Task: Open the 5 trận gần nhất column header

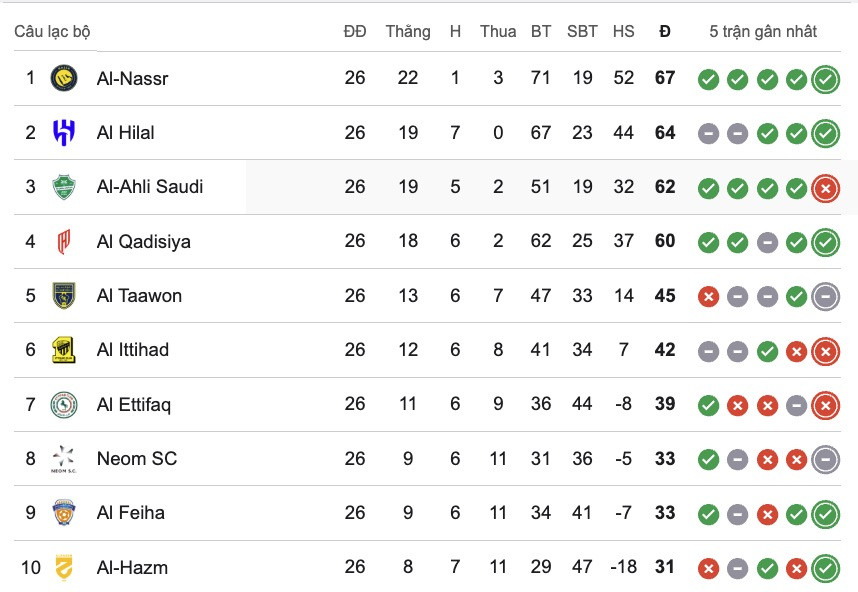Action: point(765,31)
